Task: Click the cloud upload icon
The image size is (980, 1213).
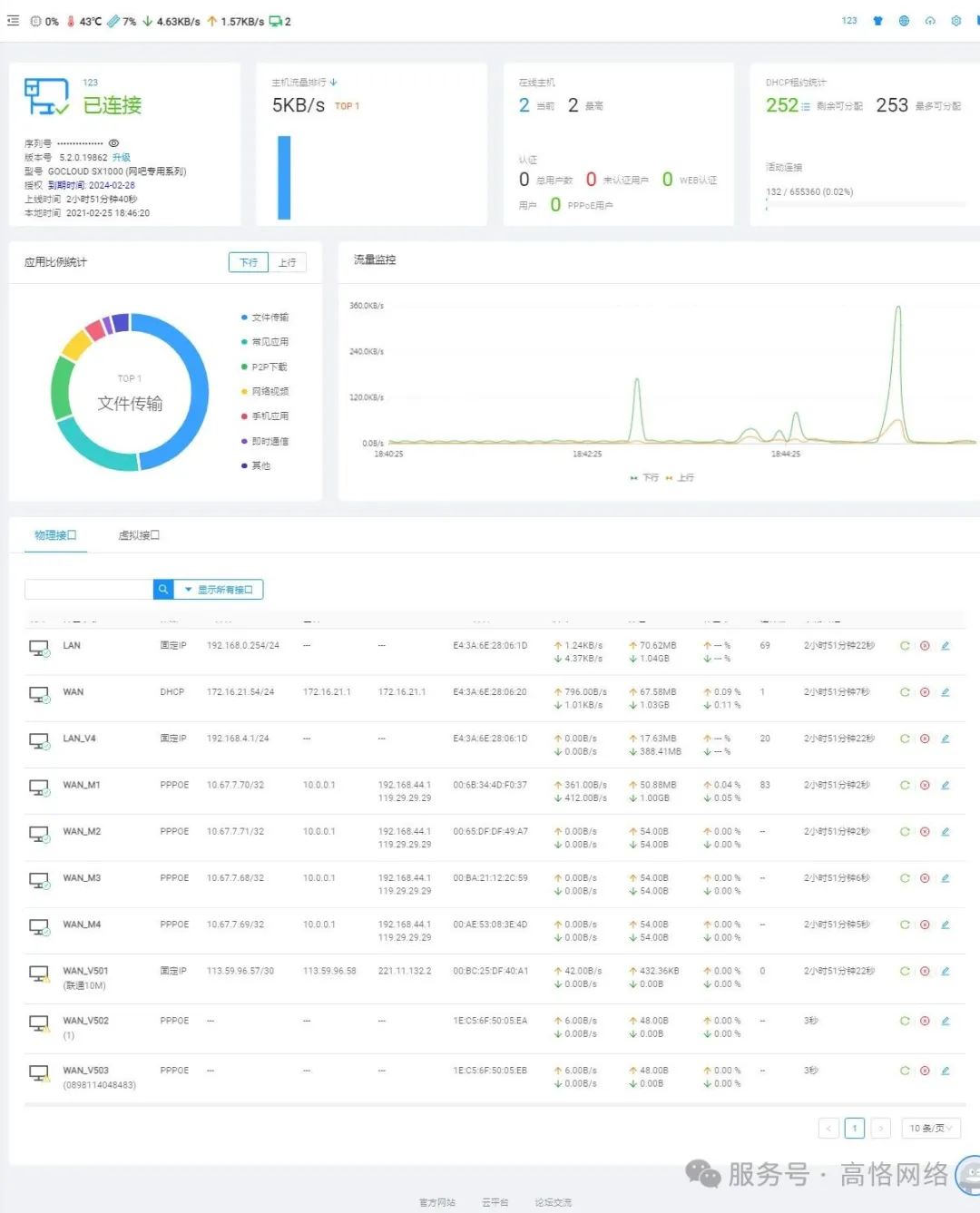Action: coord(930,21)
